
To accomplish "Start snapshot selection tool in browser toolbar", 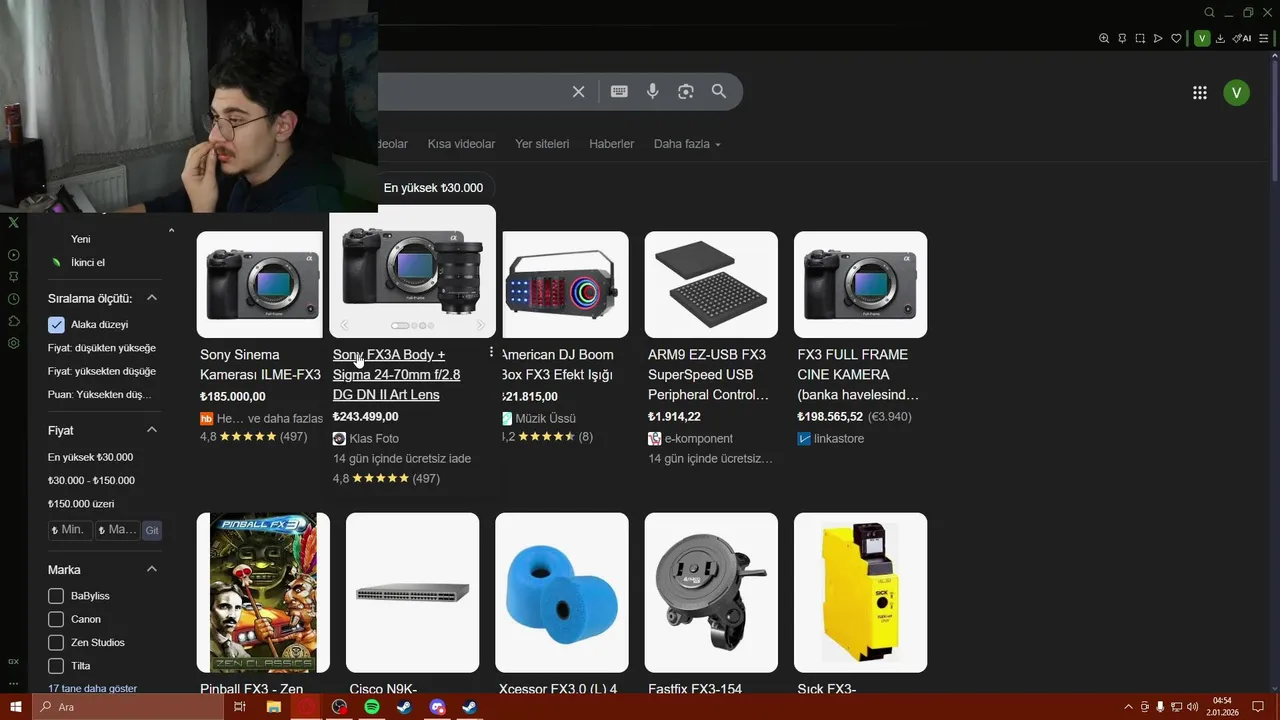I will coord(1140,38).
